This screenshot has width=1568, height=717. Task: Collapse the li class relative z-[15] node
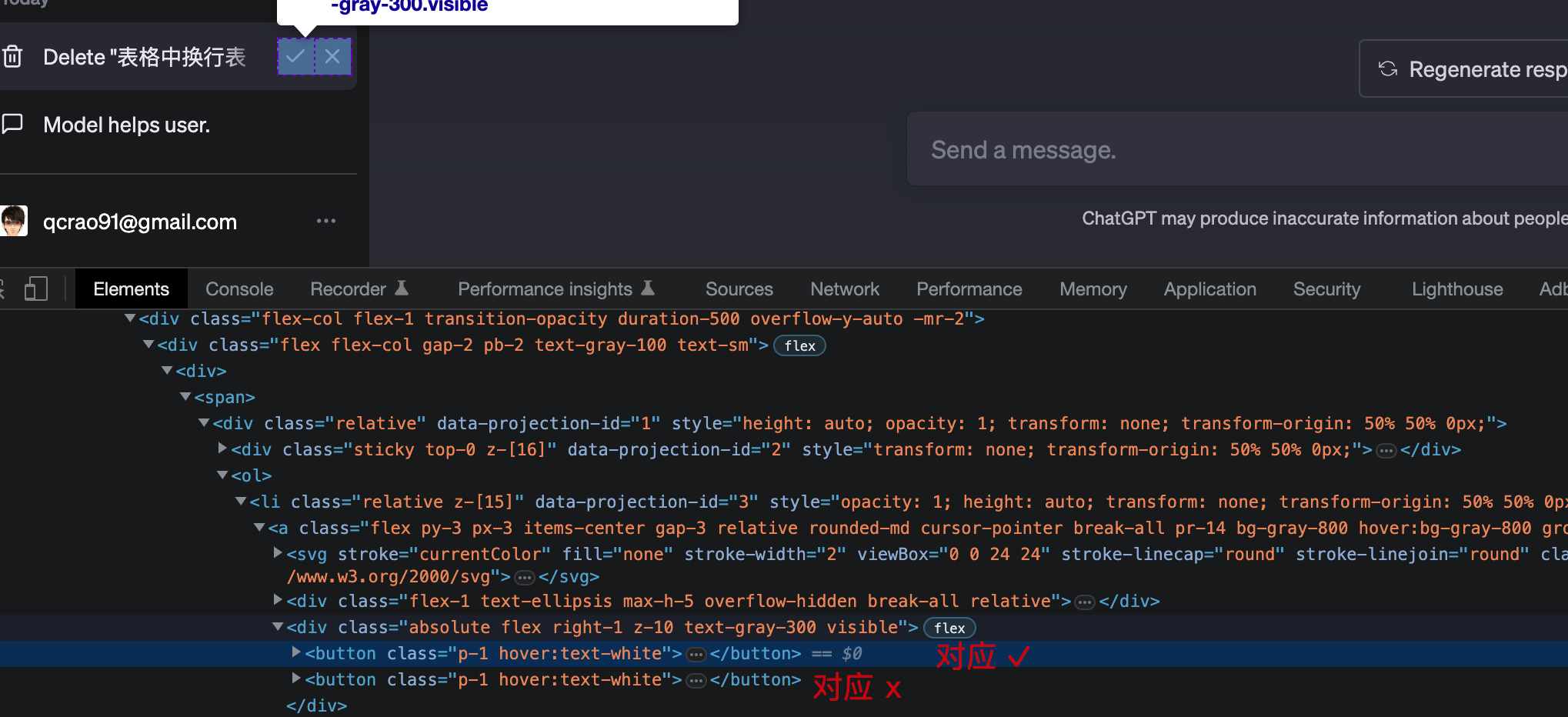coord(241,502)
